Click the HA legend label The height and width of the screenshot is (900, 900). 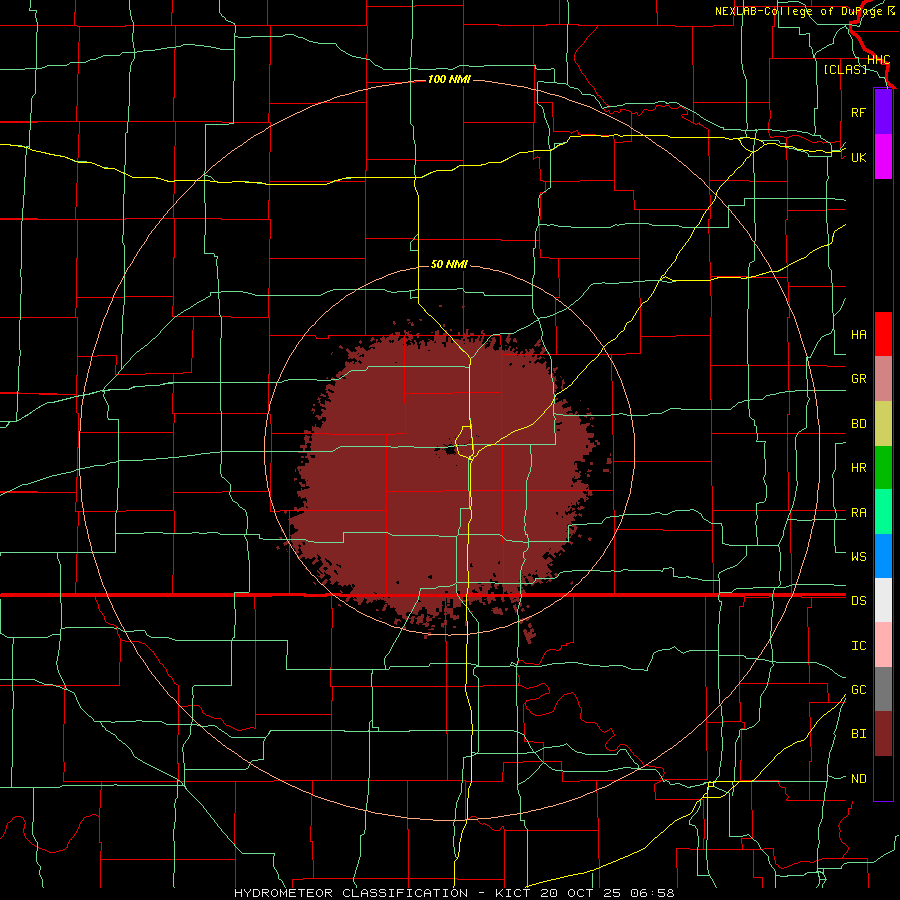pos(858,334)
